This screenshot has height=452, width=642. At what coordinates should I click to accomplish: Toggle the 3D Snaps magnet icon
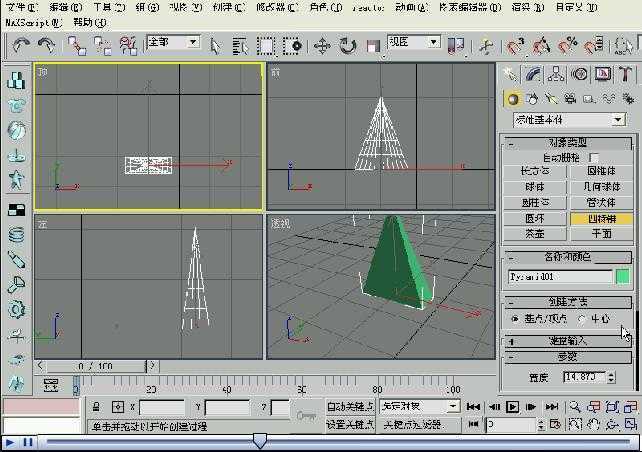tap(515, 45)
